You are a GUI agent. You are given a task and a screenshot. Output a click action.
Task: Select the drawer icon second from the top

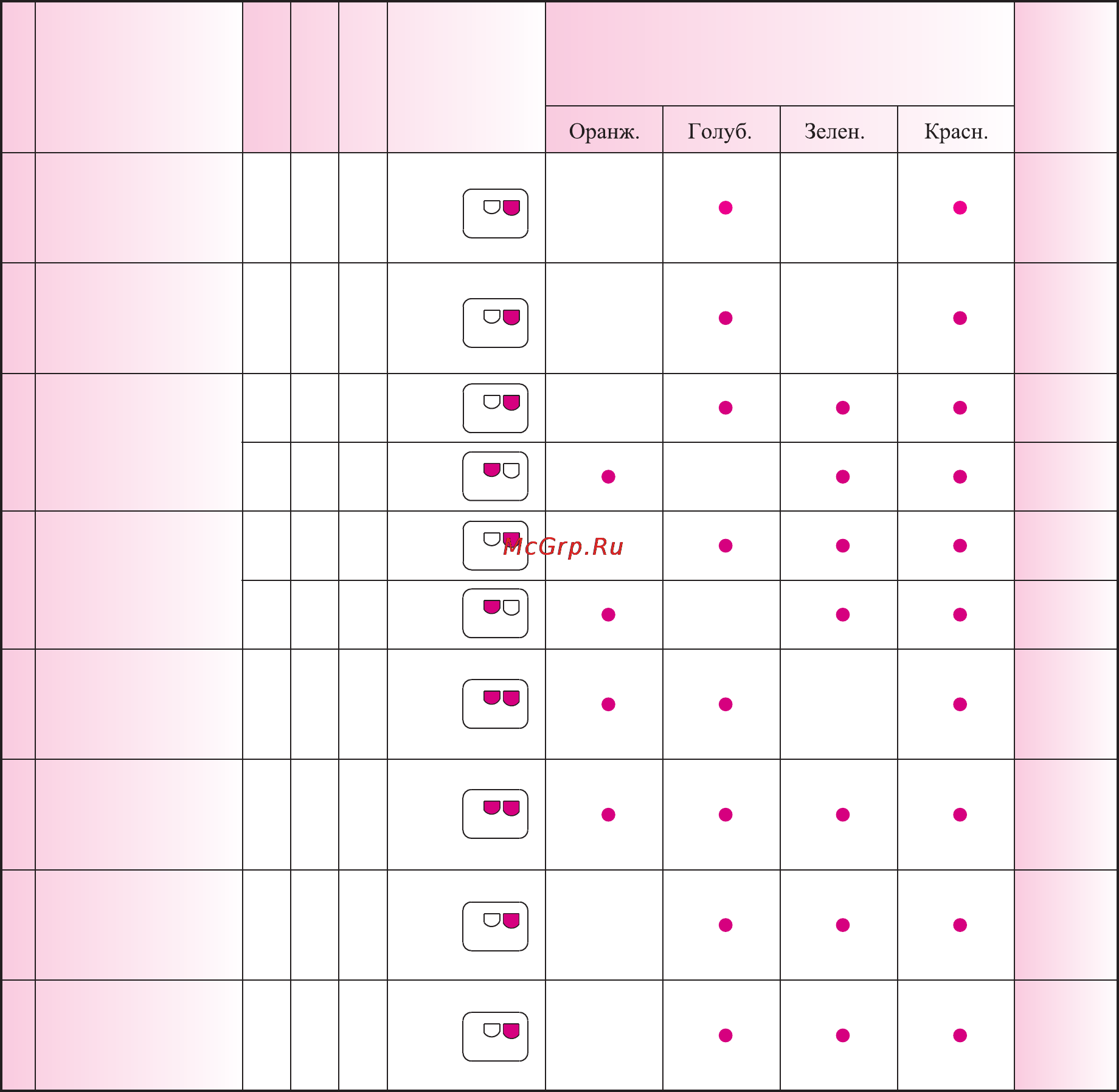495,323
